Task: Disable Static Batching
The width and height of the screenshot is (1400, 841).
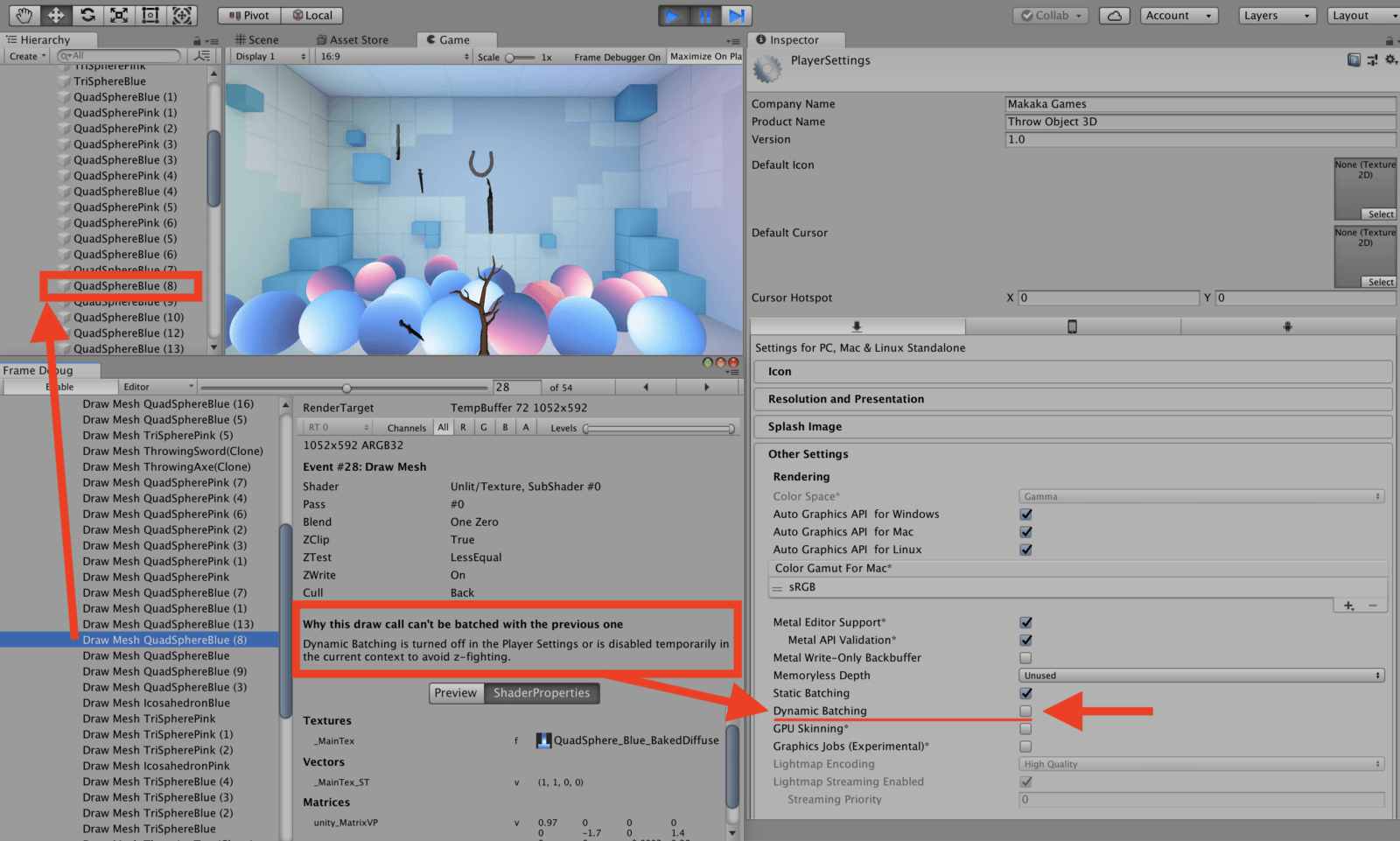Action: [x=1025, y=693]
